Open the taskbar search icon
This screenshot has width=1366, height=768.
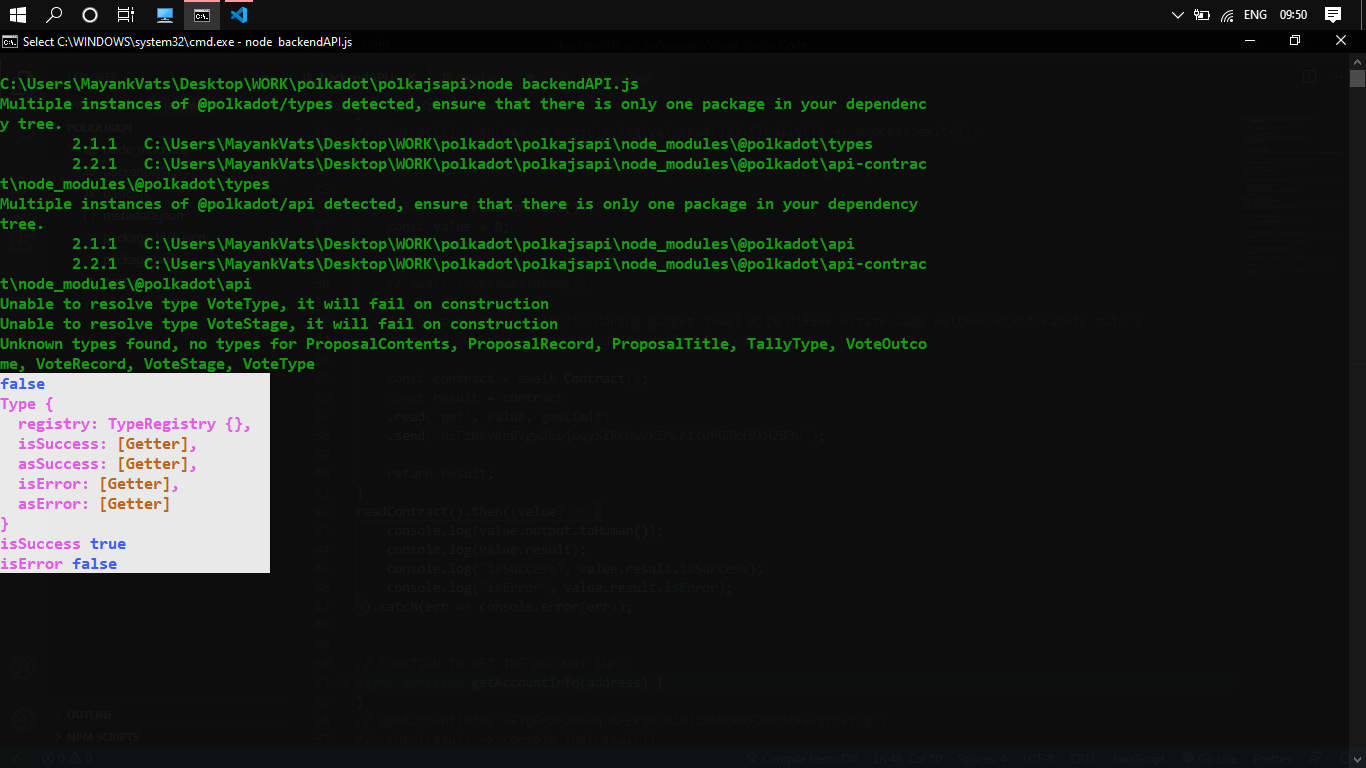[x=54, y=15]
